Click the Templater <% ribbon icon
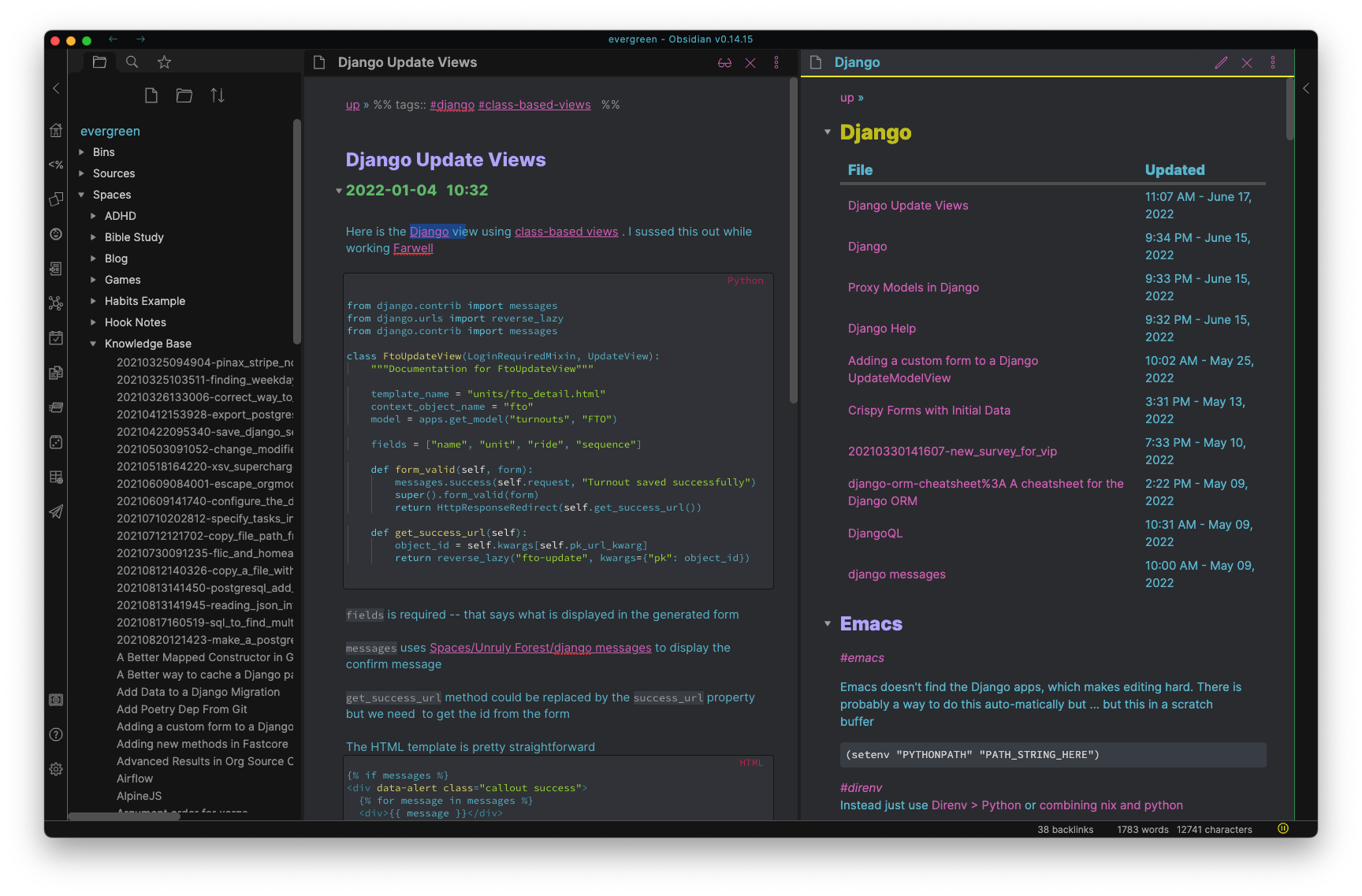 [56, 165]
